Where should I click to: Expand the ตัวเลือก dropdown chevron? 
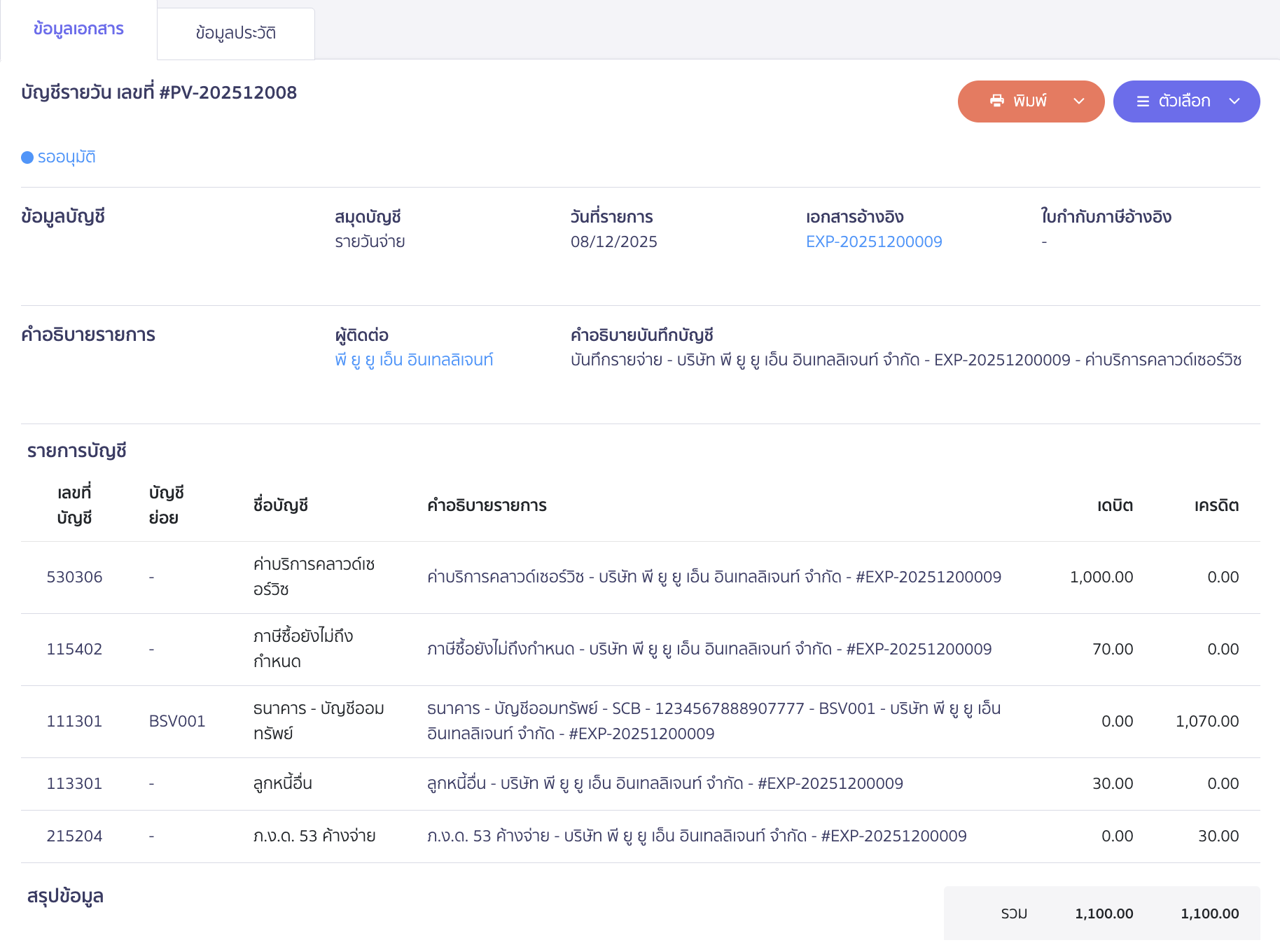click(1234, 101)
